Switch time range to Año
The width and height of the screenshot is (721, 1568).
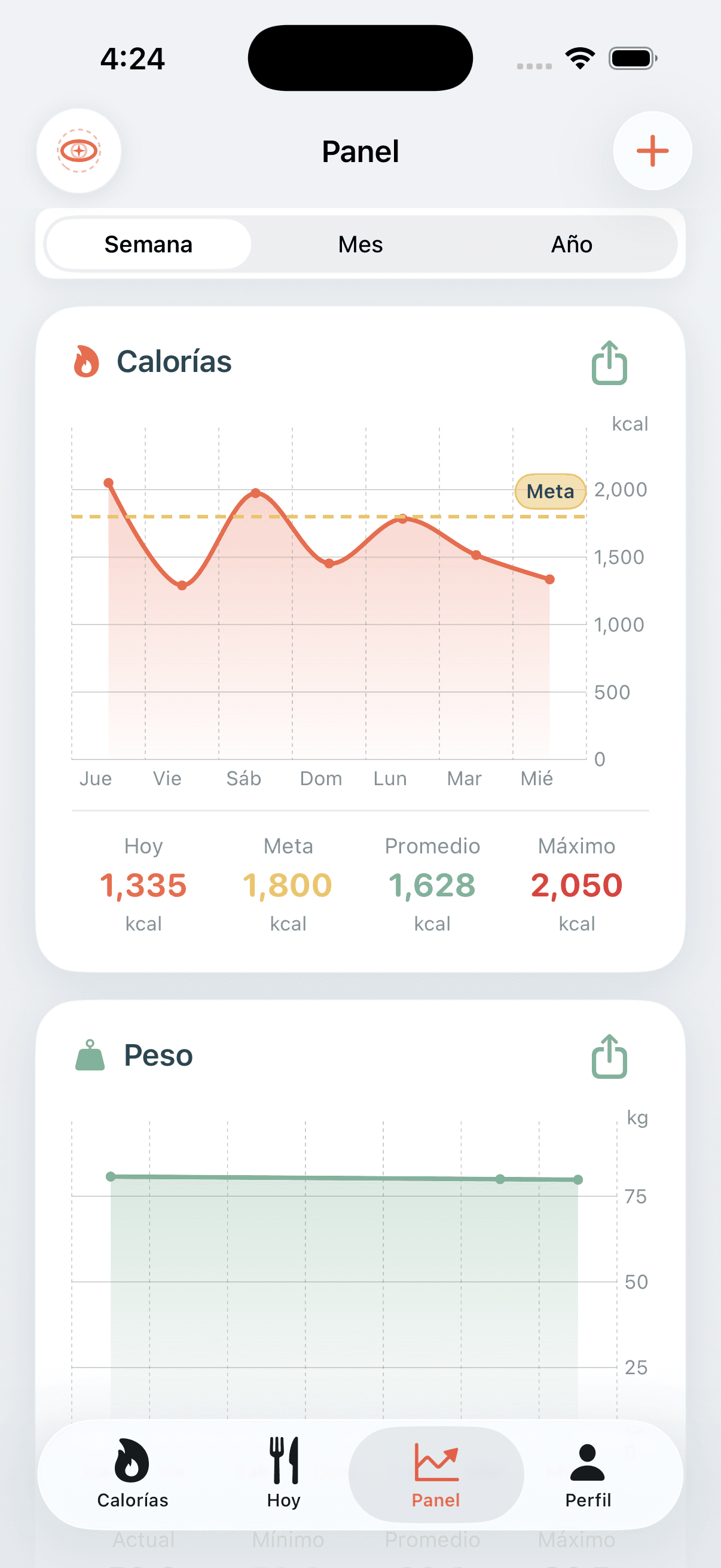point(572,244)
